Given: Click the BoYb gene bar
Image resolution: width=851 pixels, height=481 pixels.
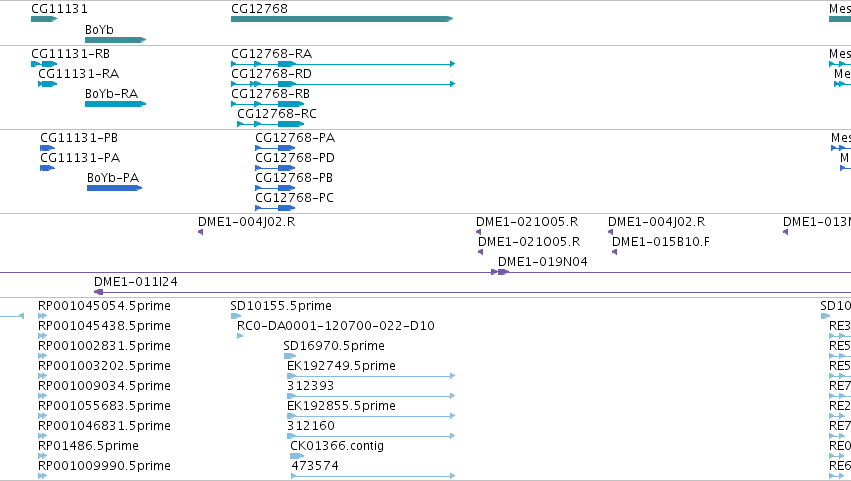Looking at the screenshot, I should (116, 40).
